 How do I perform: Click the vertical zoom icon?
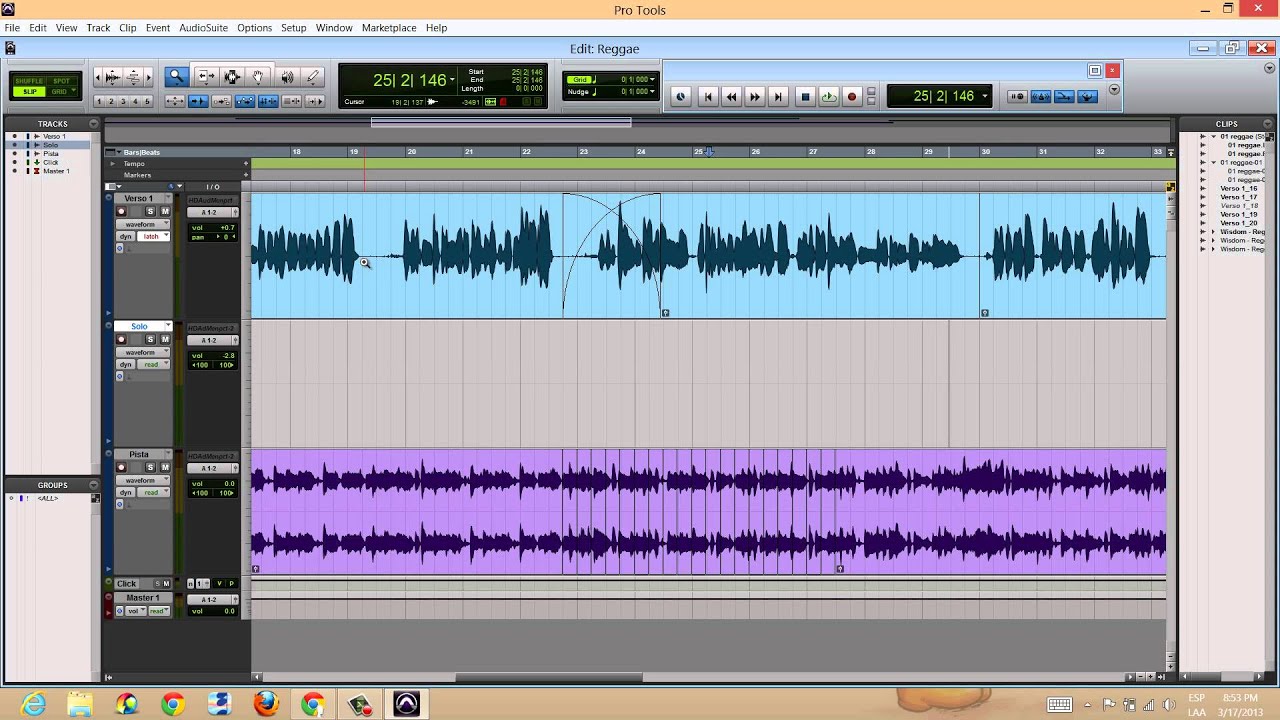tap(132, 77)
